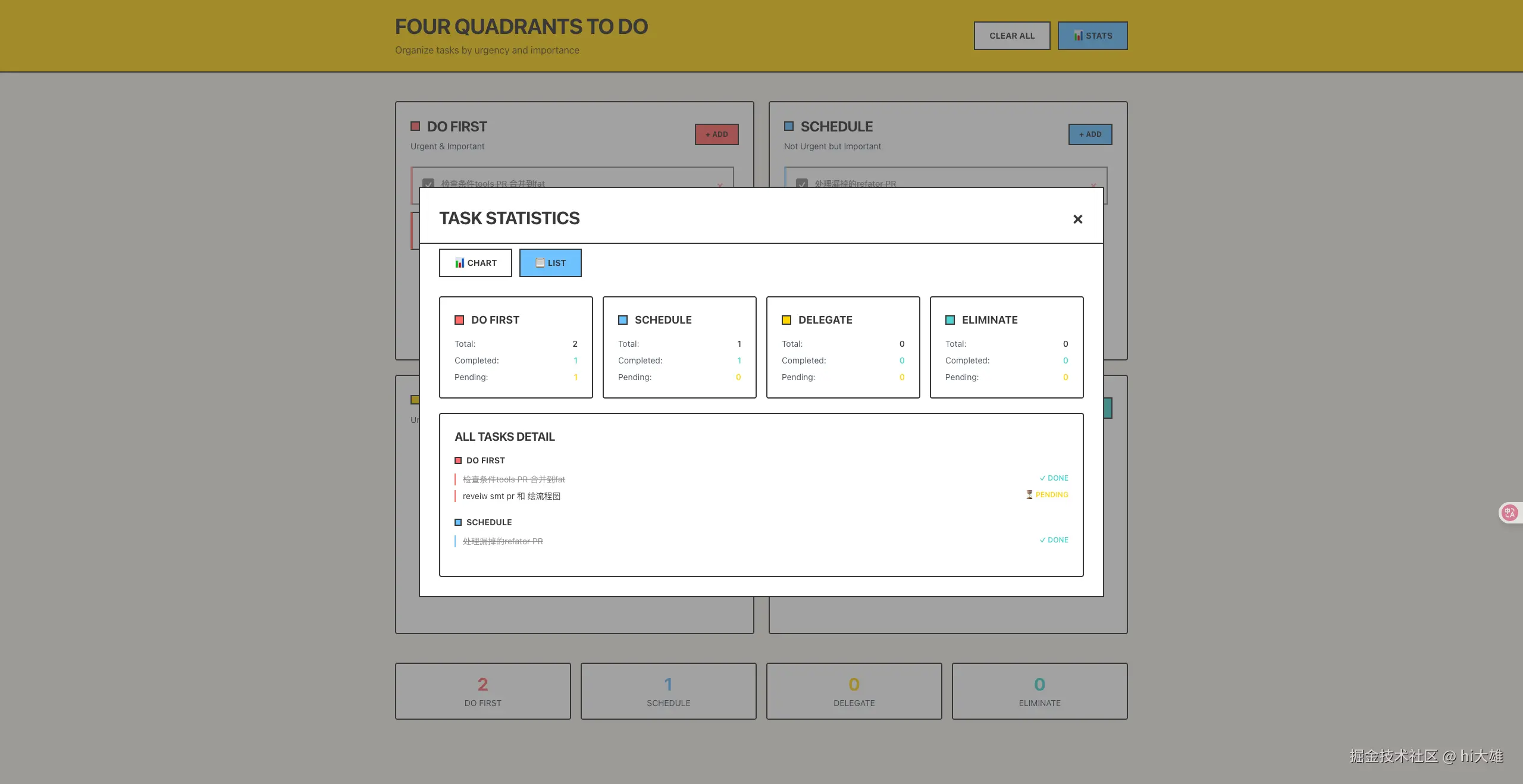The image size is (1523, 784).
Task: Click the translate extension floating icon
Action: point(1509,513)
